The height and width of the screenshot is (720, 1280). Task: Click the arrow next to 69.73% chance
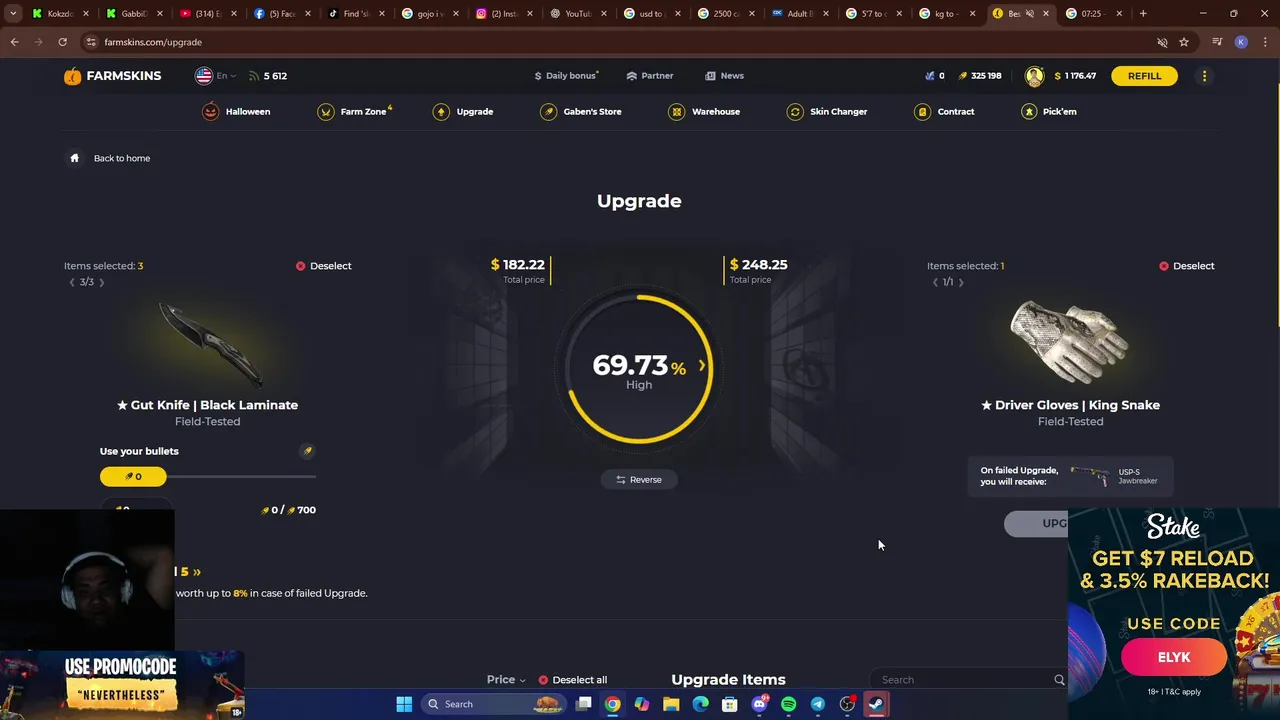point(701,366)
